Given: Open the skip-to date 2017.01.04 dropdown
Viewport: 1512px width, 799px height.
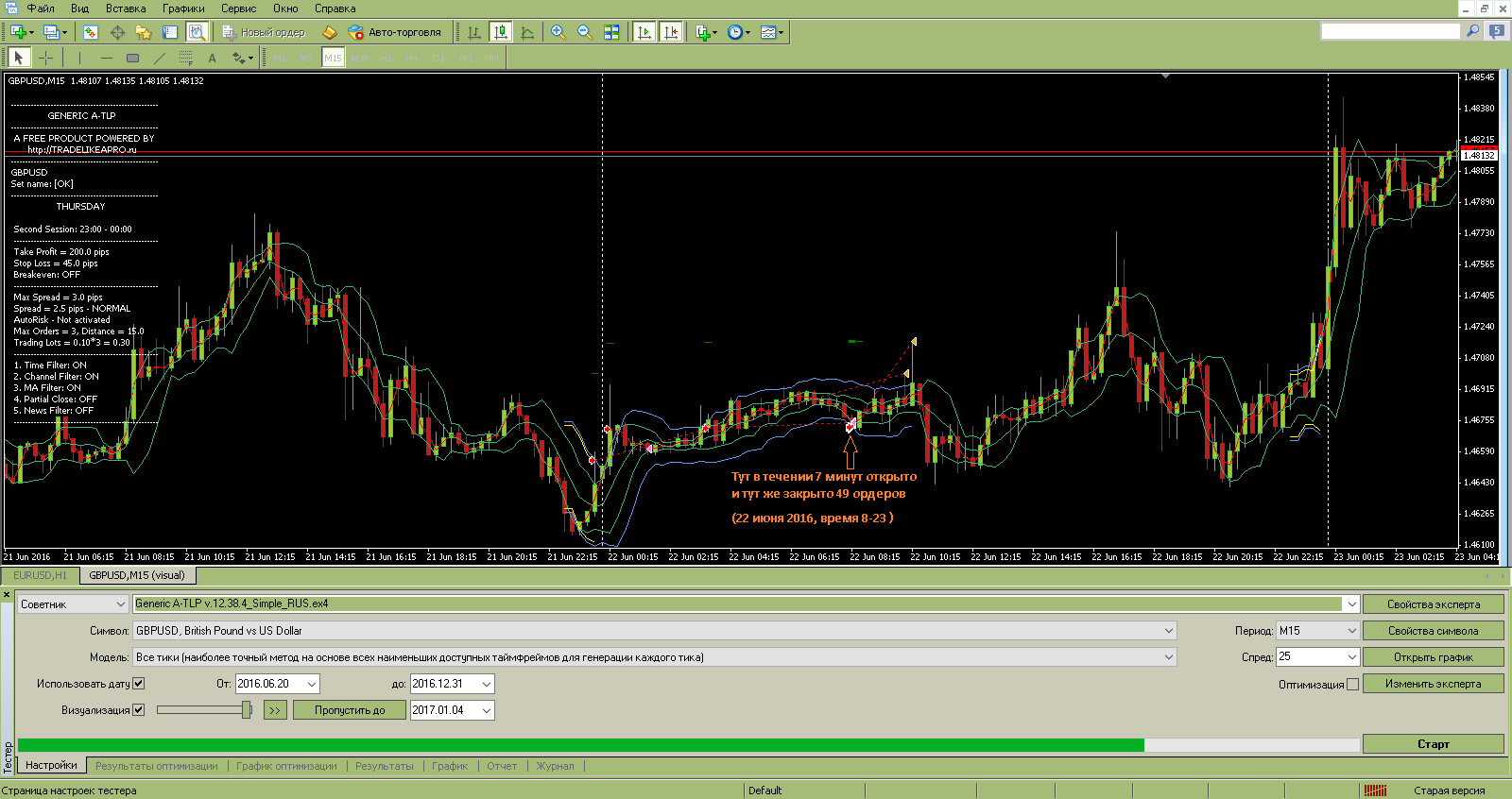Looking at the screenshot, I should click(x=487, y=710).
